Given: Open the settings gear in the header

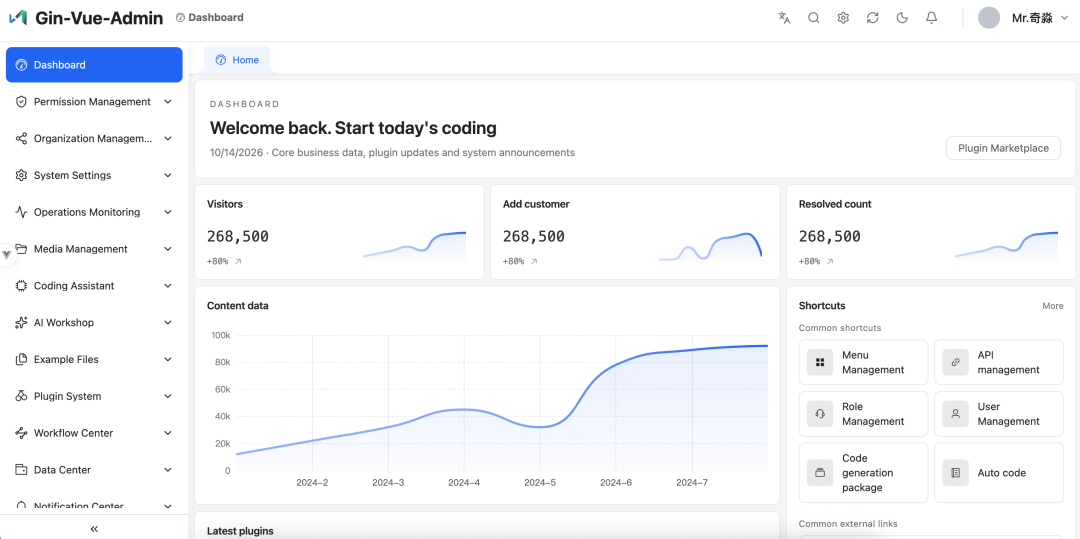Looking at the screenshot, I should pos(843,18).
